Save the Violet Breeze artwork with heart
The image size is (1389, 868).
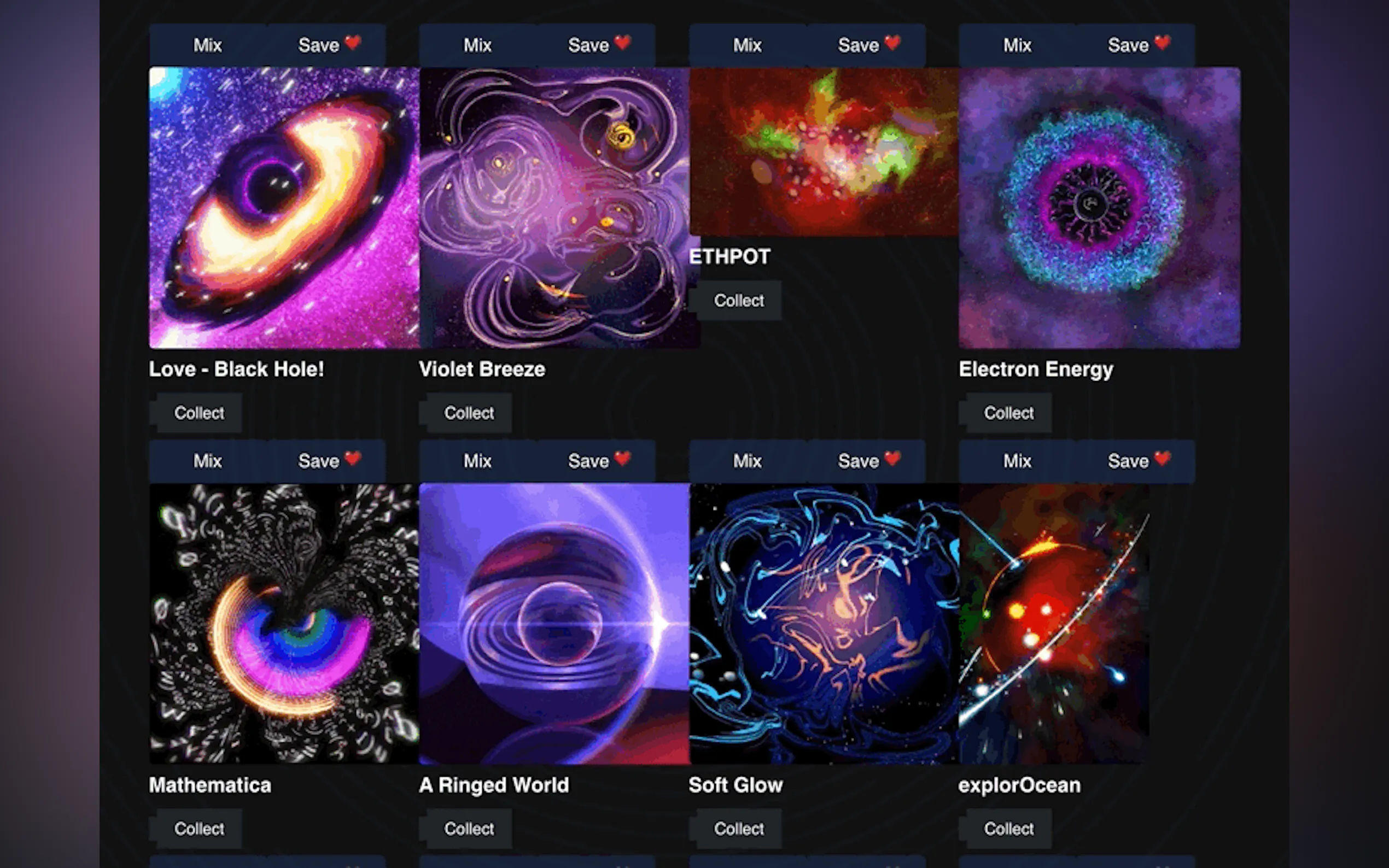(596, 45)
